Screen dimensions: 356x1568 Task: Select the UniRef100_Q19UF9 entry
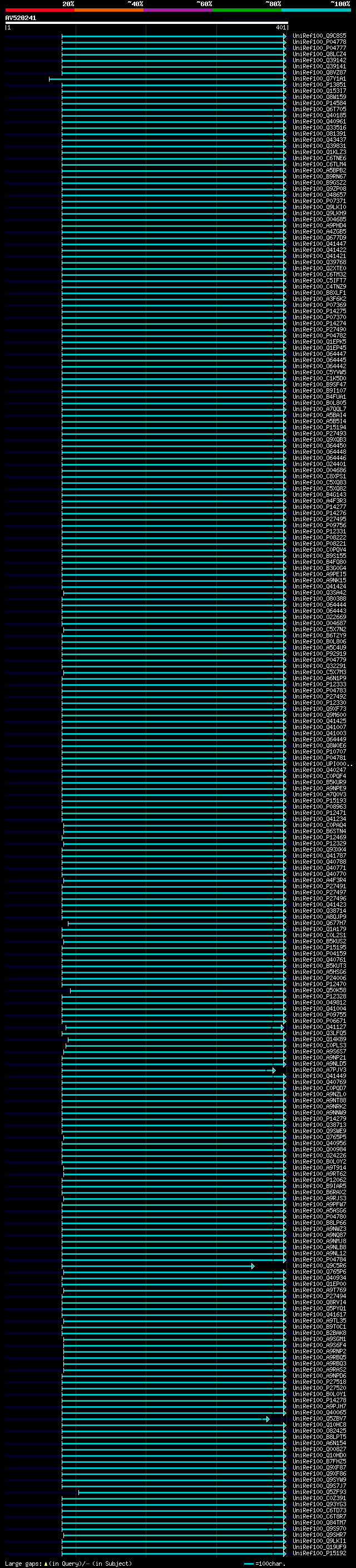319,1547
